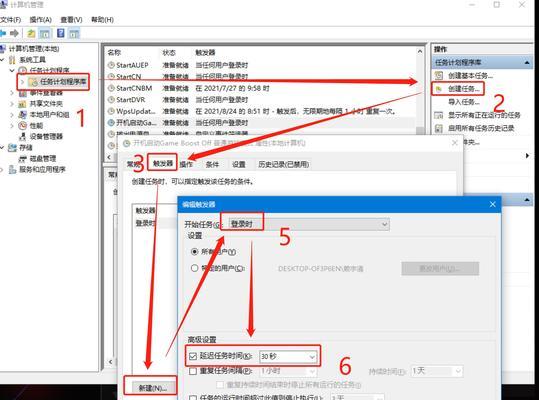Switch to the 条件 tab
This screenshot has height=400, width=539.
coord(212,164)
